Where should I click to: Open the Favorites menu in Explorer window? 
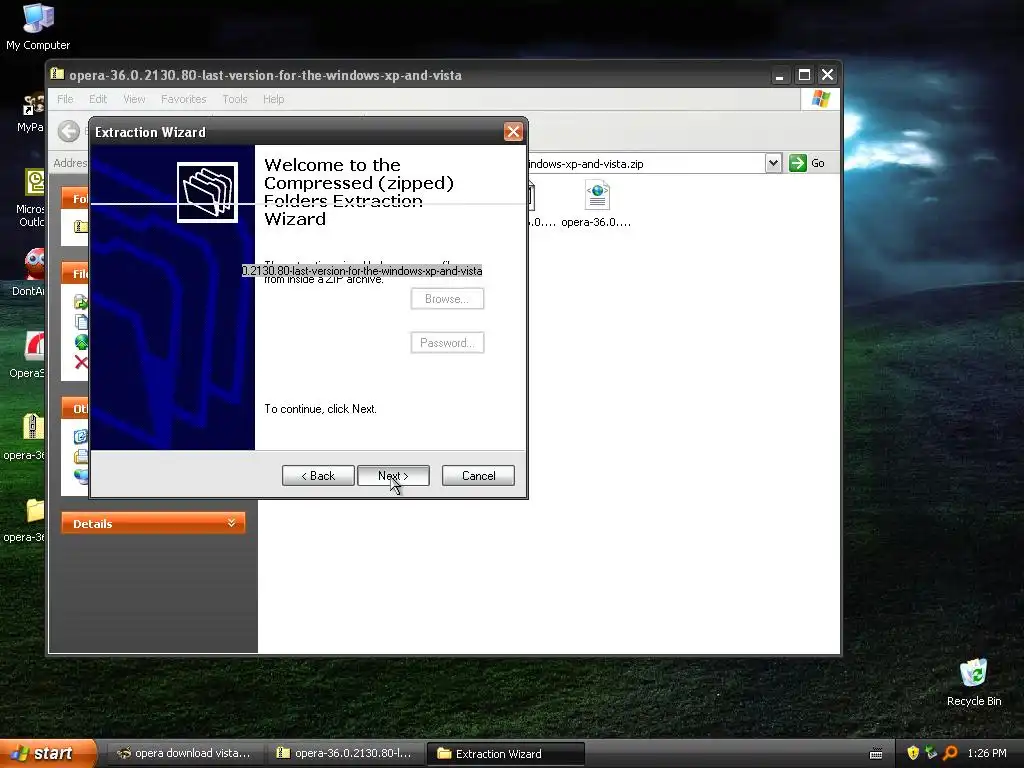[x=184, y=99]
